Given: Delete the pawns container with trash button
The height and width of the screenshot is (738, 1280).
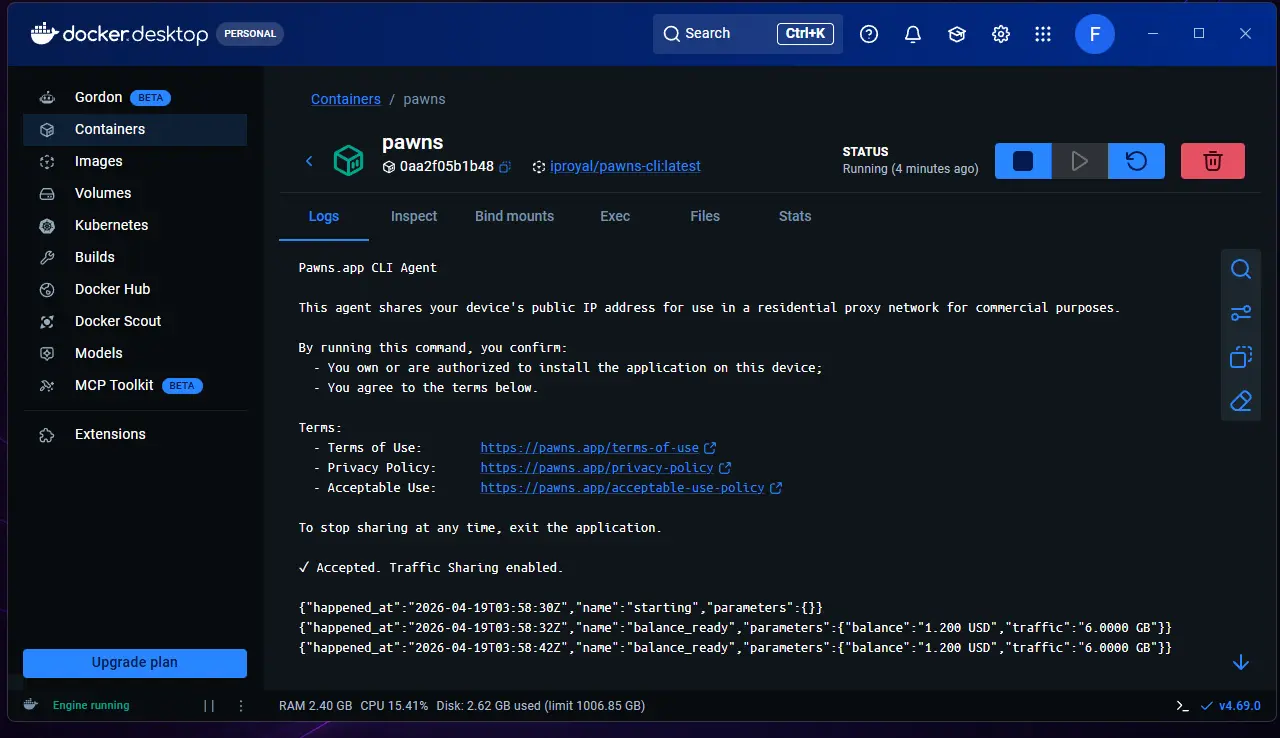Looking at the screenshot, I should [x=1213, y=161].
